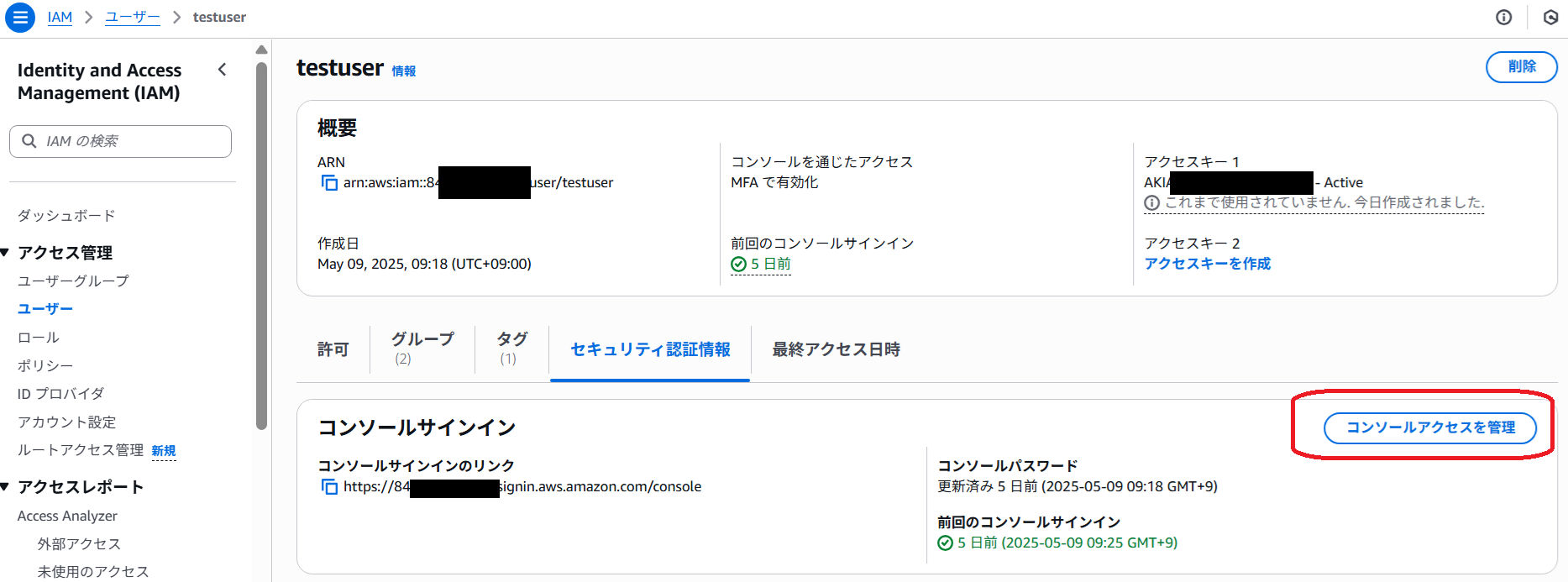Click the sidebar scroll-up arrow
The height and width of the screenshot is (582, 1568).
tap(261, 50)
